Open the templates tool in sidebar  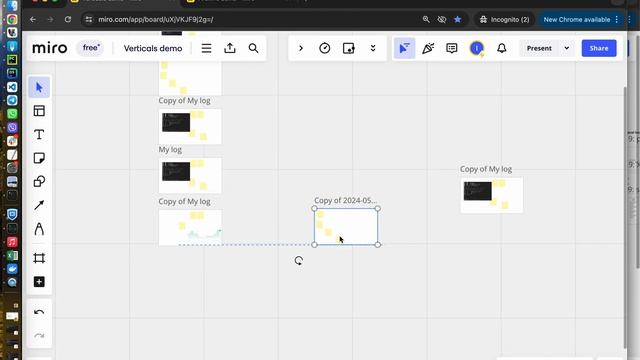39,111
